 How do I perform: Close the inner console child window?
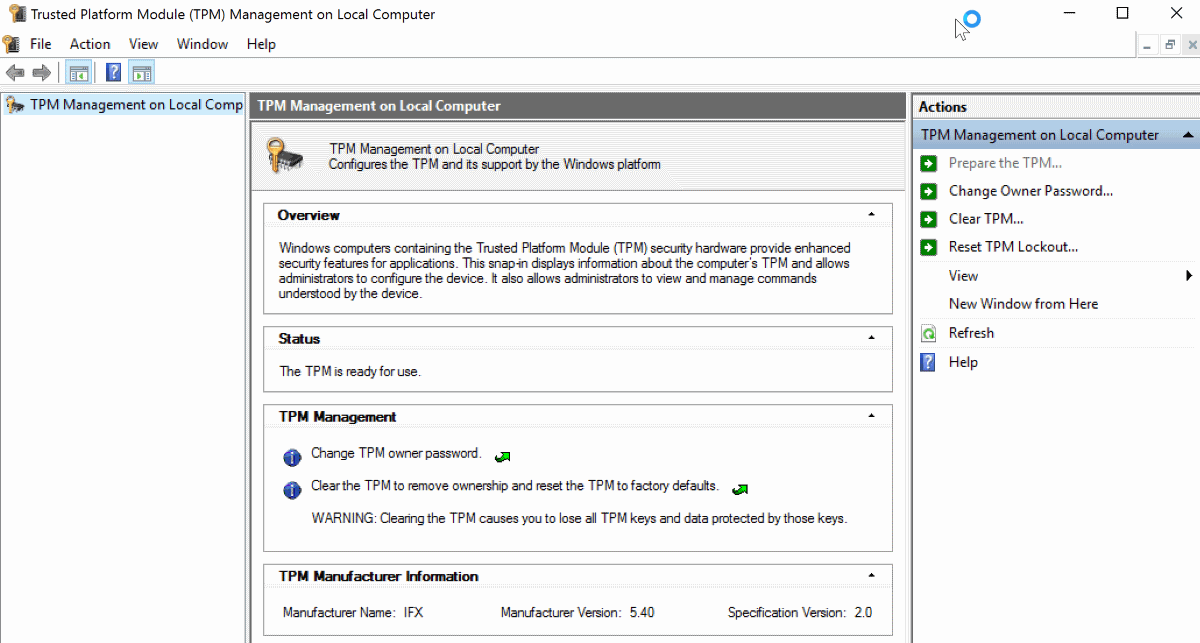[1191, 44]
